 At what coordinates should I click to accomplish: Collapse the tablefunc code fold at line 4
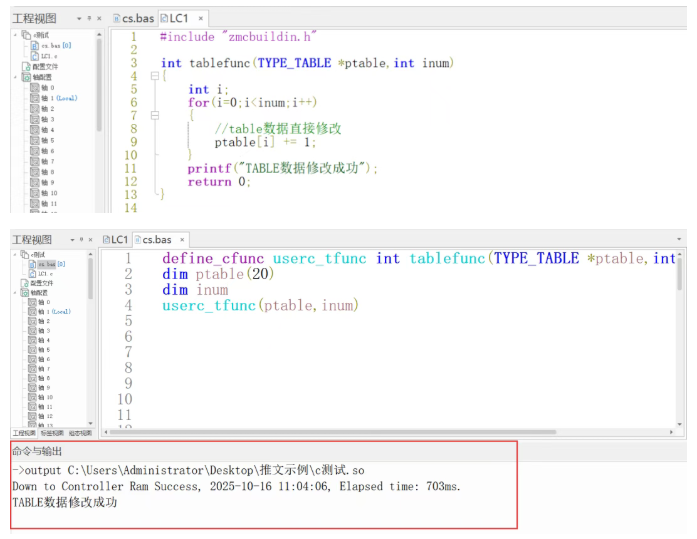[x=153, y=76]
